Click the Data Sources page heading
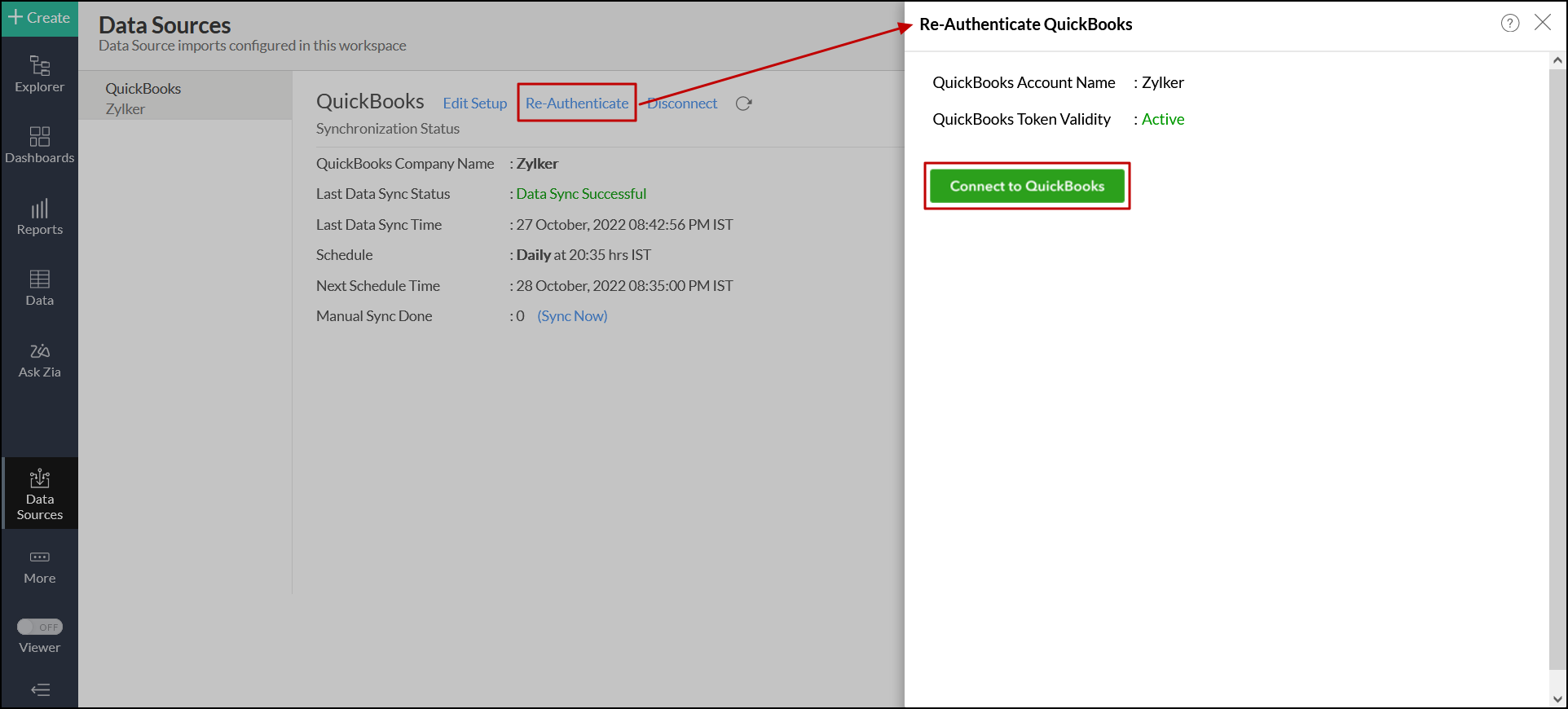Image resolution: width=1568 pixels, height=709 pixels. click(165, 25)
